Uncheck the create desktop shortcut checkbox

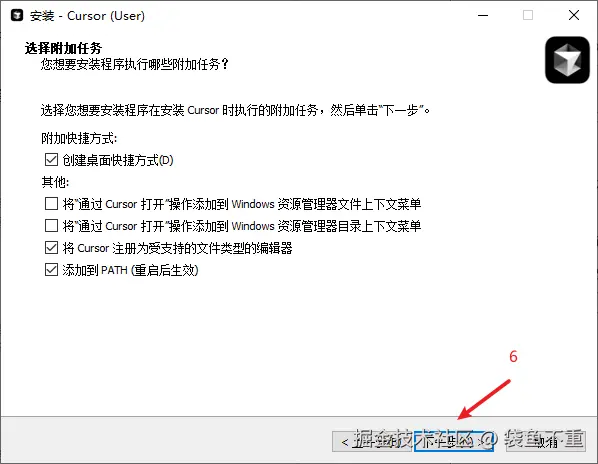click(x=51, y=160)
